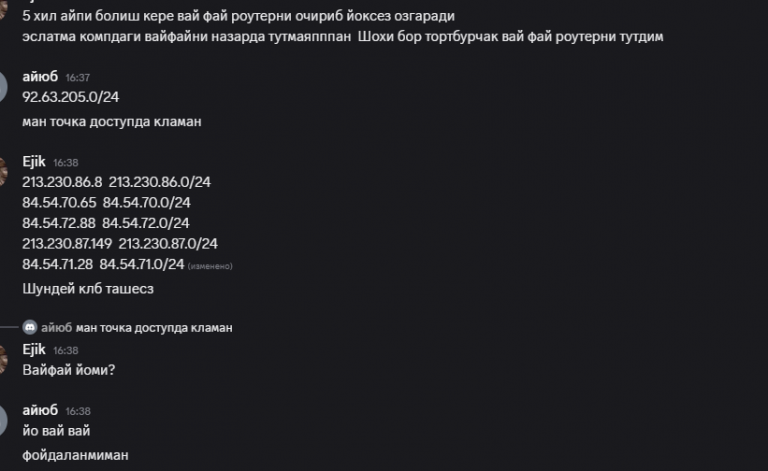Viewport: 768px width, 471px height.
Task: Click the message text "92.63.205.0/24"
Action: [71, 97]
